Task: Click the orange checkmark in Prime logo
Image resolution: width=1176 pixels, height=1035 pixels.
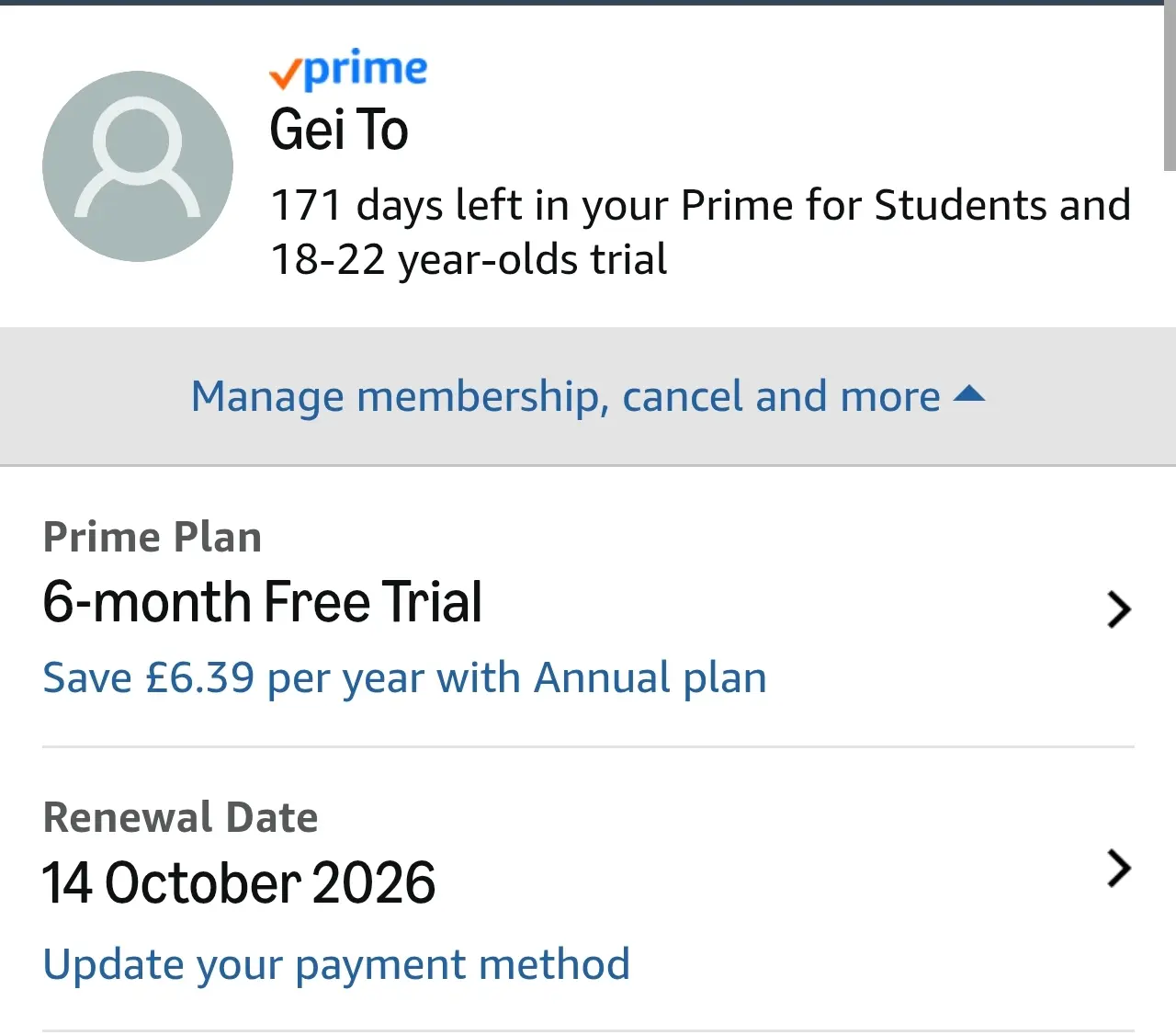Action: (x=286, y=75)
